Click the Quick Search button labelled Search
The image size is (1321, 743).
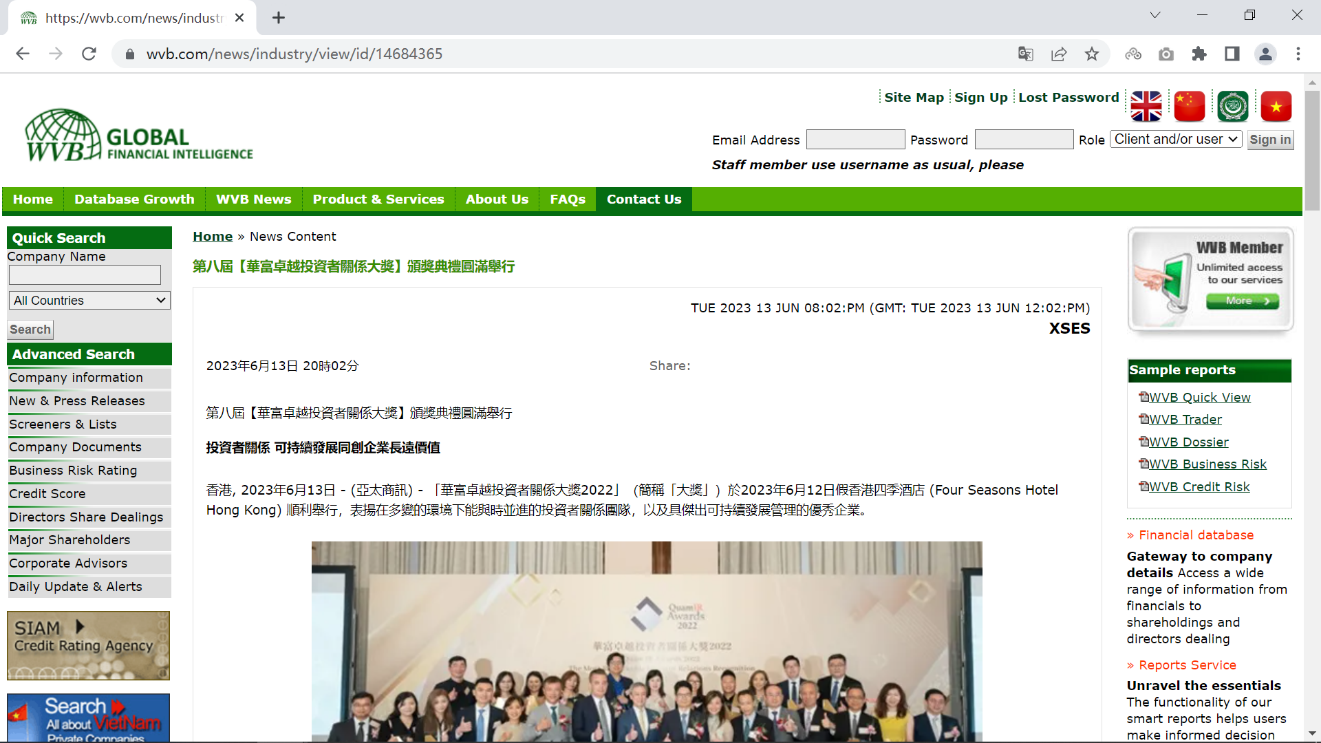(30, 329)
